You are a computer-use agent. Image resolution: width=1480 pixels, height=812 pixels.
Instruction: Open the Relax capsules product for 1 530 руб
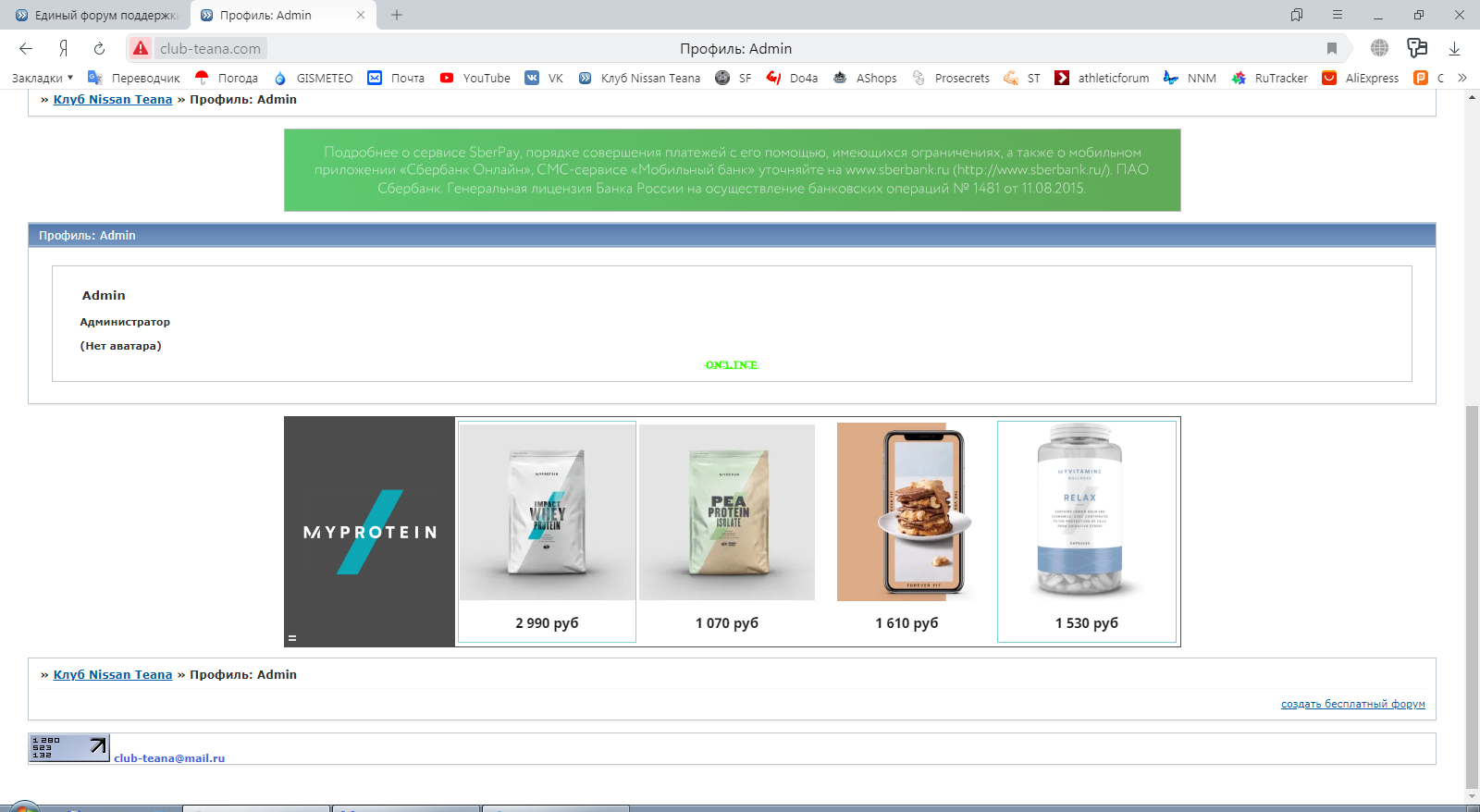(x=1087, y=532)
